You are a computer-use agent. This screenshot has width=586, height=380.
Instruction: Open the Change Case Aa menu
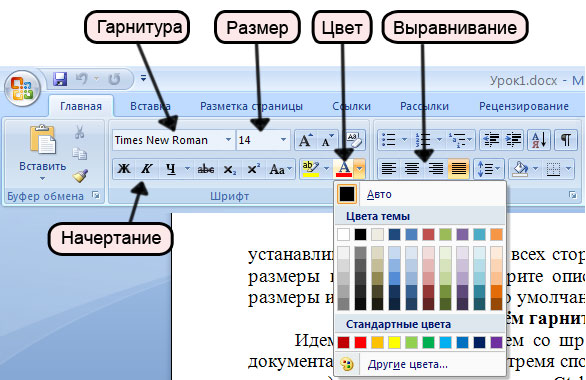(x=280, y=169)
